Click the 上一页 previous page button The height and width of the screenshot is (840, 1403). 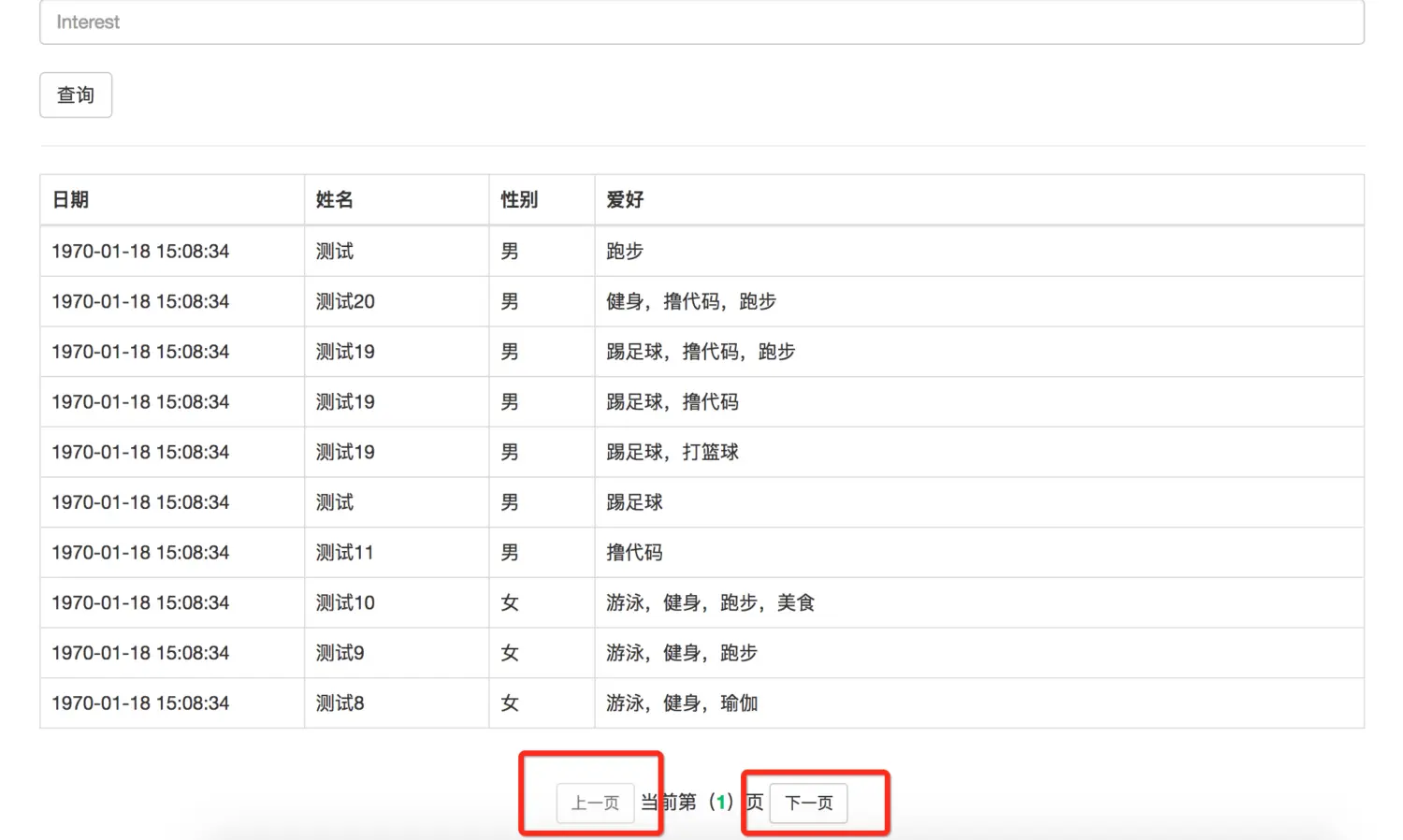tap(595, 803)
